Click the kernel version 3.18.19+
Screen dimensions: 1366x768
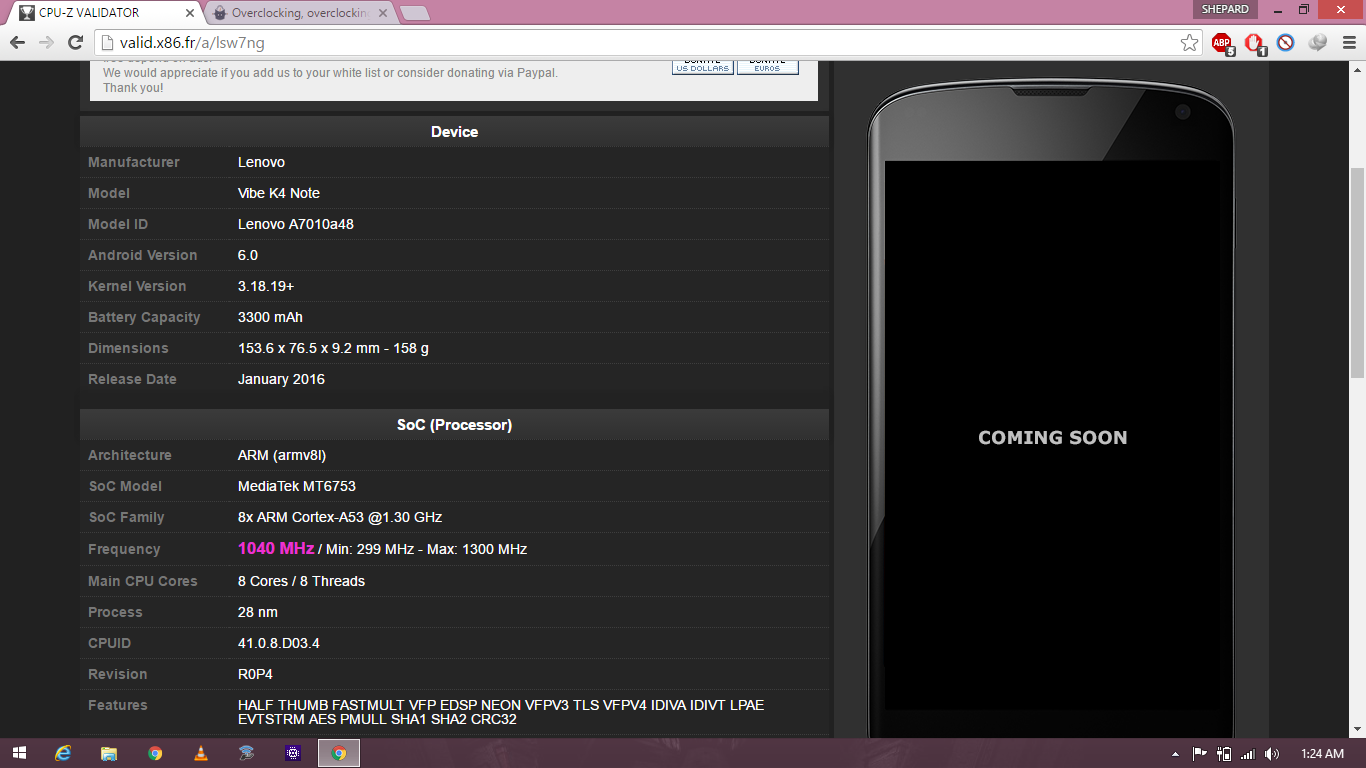pos(266,286)
